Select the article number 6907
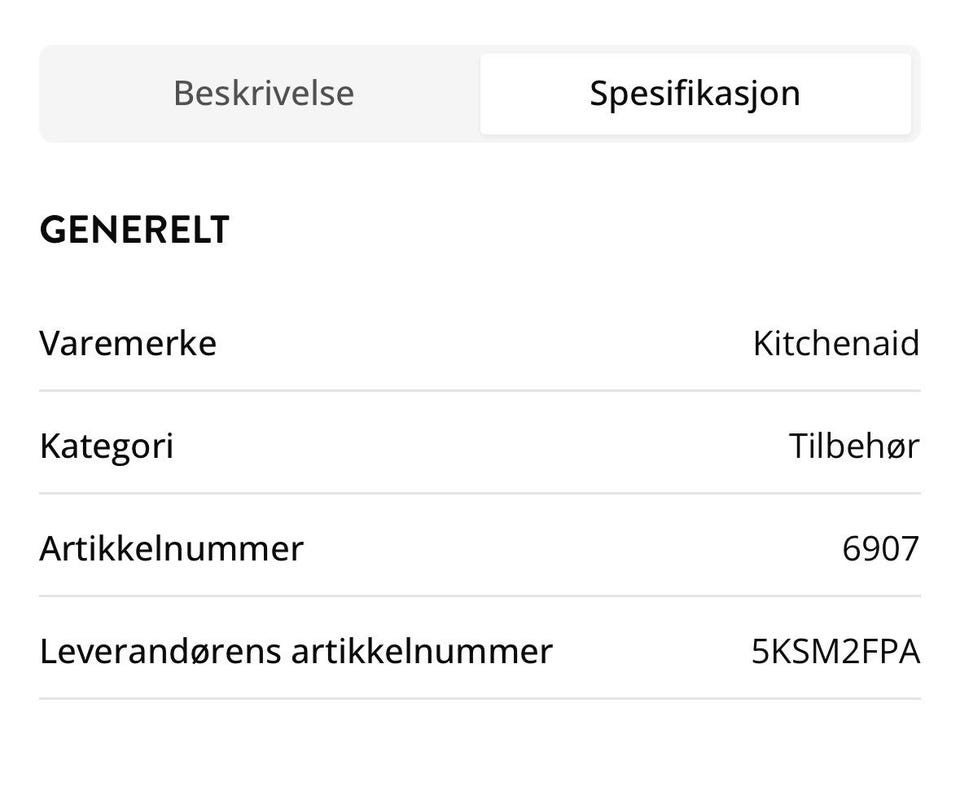This screenshot has height=787, width=960. coord(880,548)
